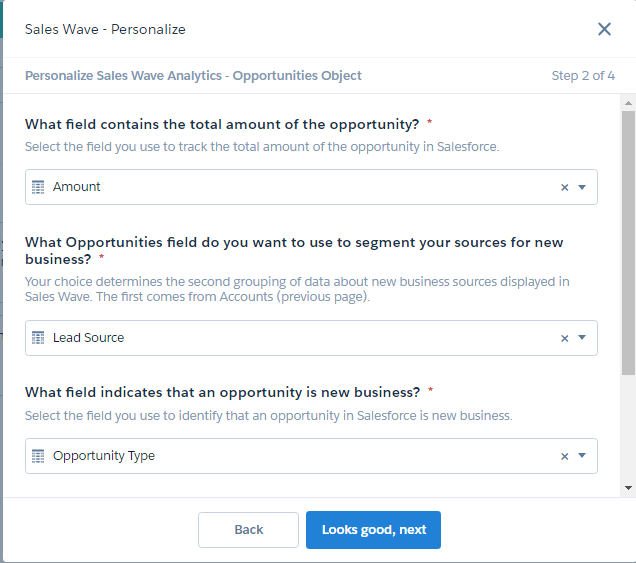This screenshot has width=636, height=563.
Task: Open the Amount field dropdown arrow
Action: click(x=582, y=187)
